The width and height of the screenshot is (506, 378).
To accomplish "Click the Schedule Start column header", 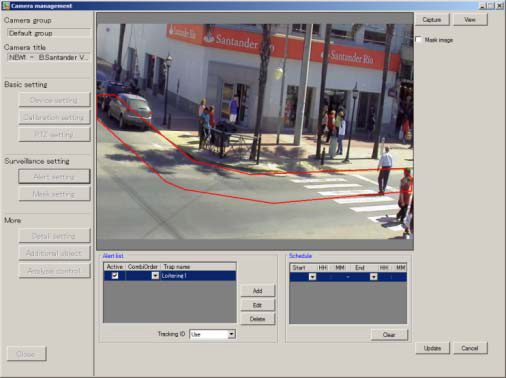I will point(303,268).
